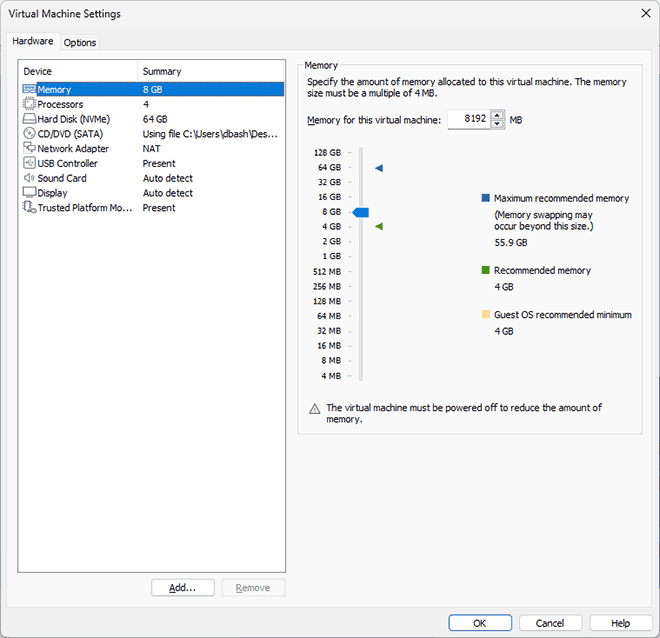Select the Hard Disk (NVMe) row
The height and width of the screenshot is (638, 660).
[153, 119]
